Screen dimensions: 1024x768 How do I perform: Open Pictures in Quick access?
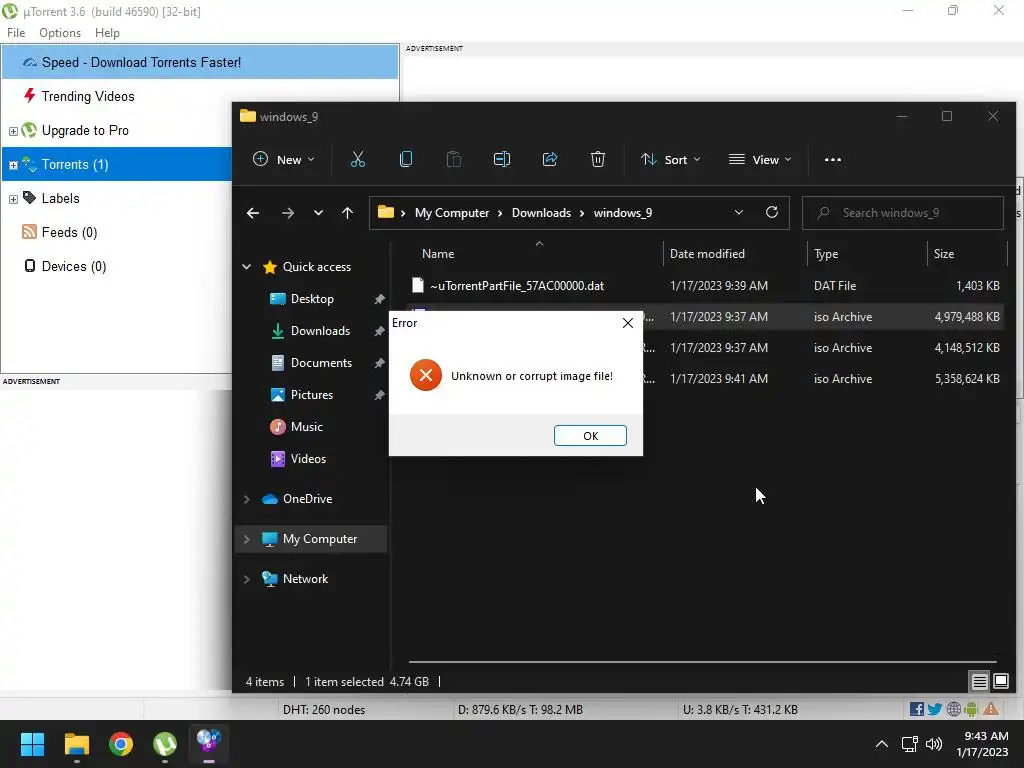coord(312,394)
